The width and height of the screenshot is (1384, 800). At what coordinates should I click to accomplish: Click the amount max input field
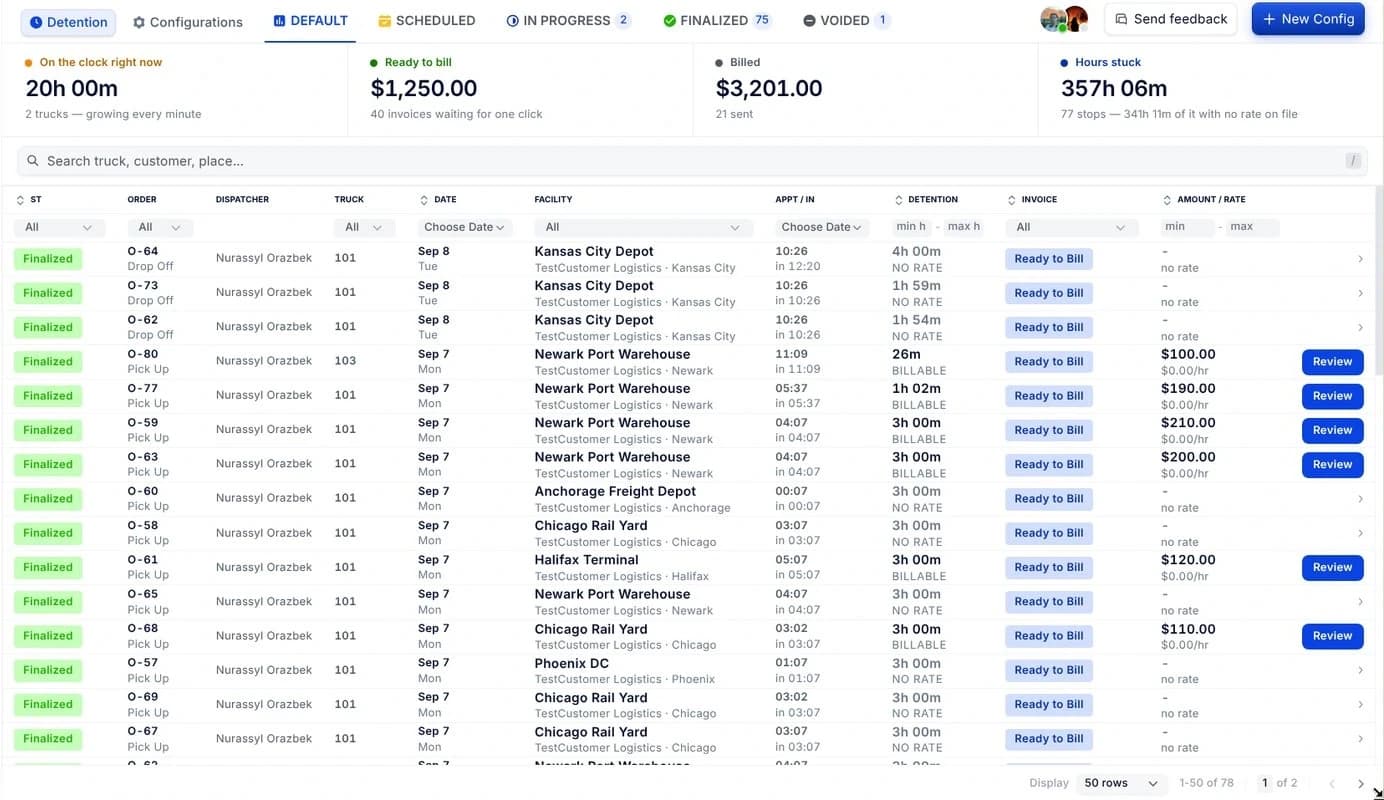pos(1253,227)
